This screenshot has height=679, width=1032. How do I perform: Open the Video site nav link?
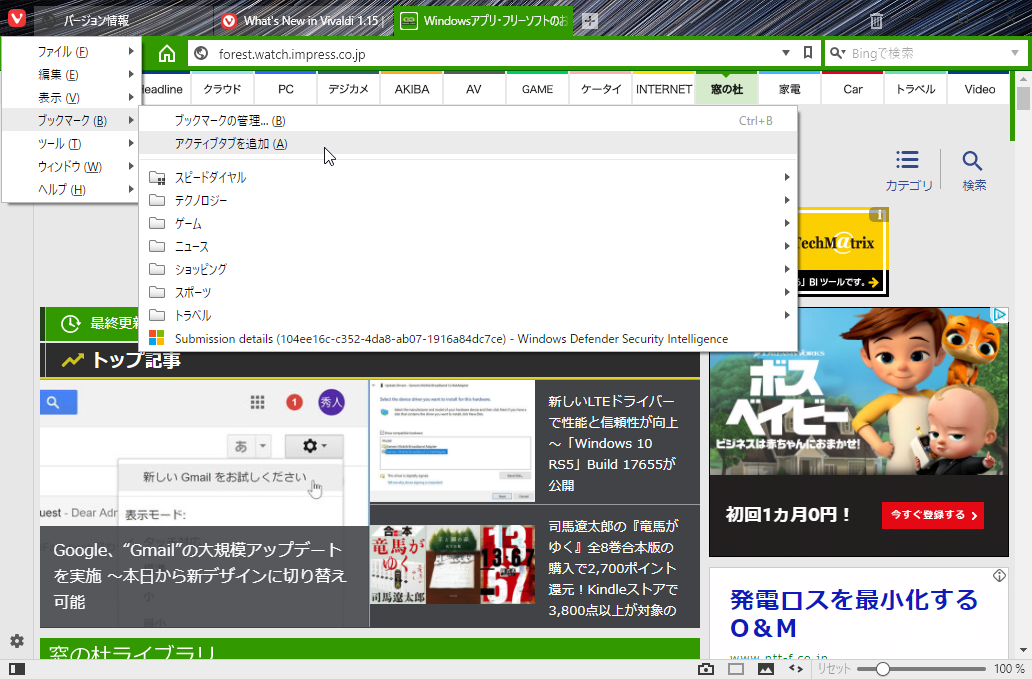tap(979, 89)
